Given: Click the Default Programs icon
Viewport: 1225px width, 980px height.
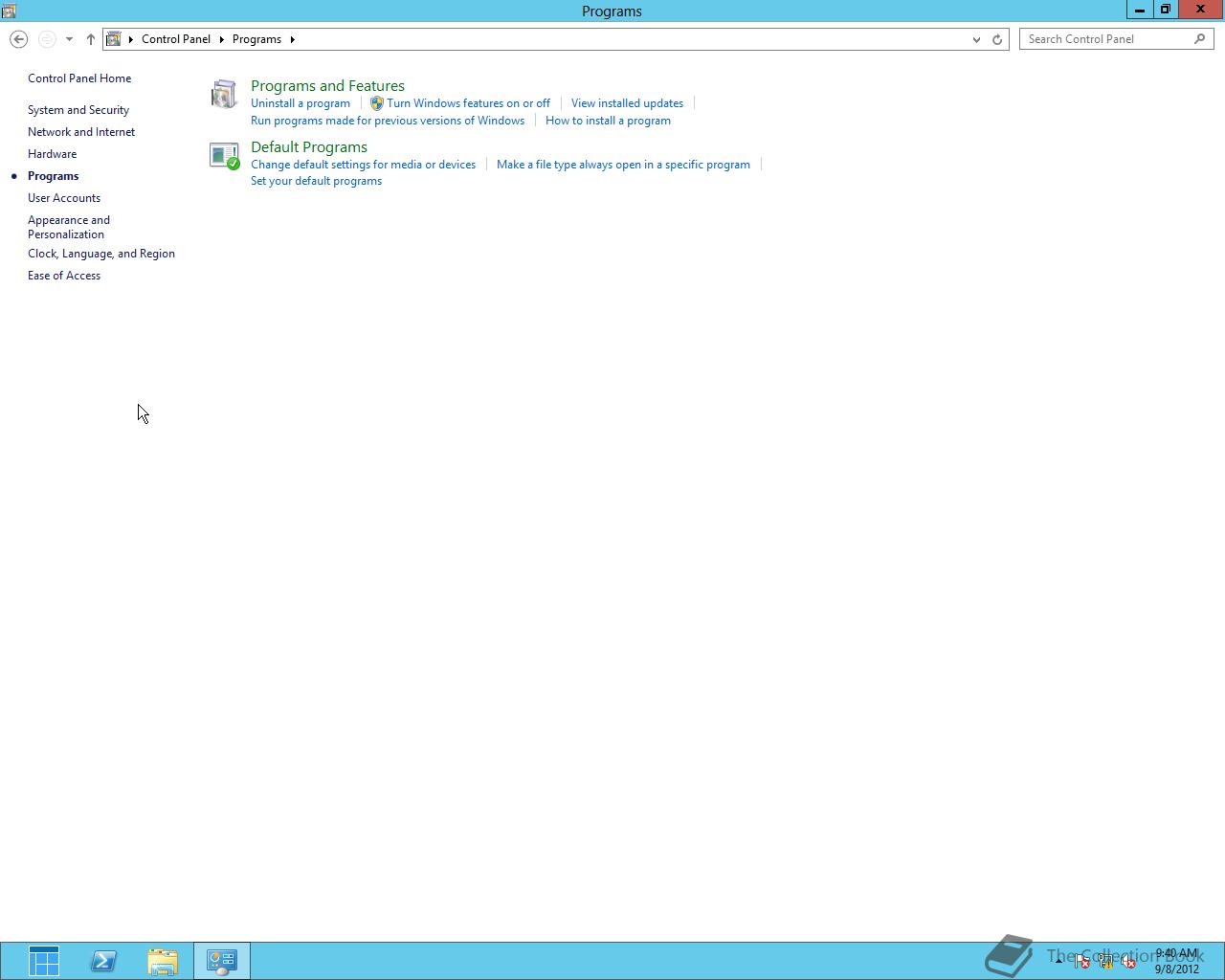Looking at the screenshot, I should point(224,155).
